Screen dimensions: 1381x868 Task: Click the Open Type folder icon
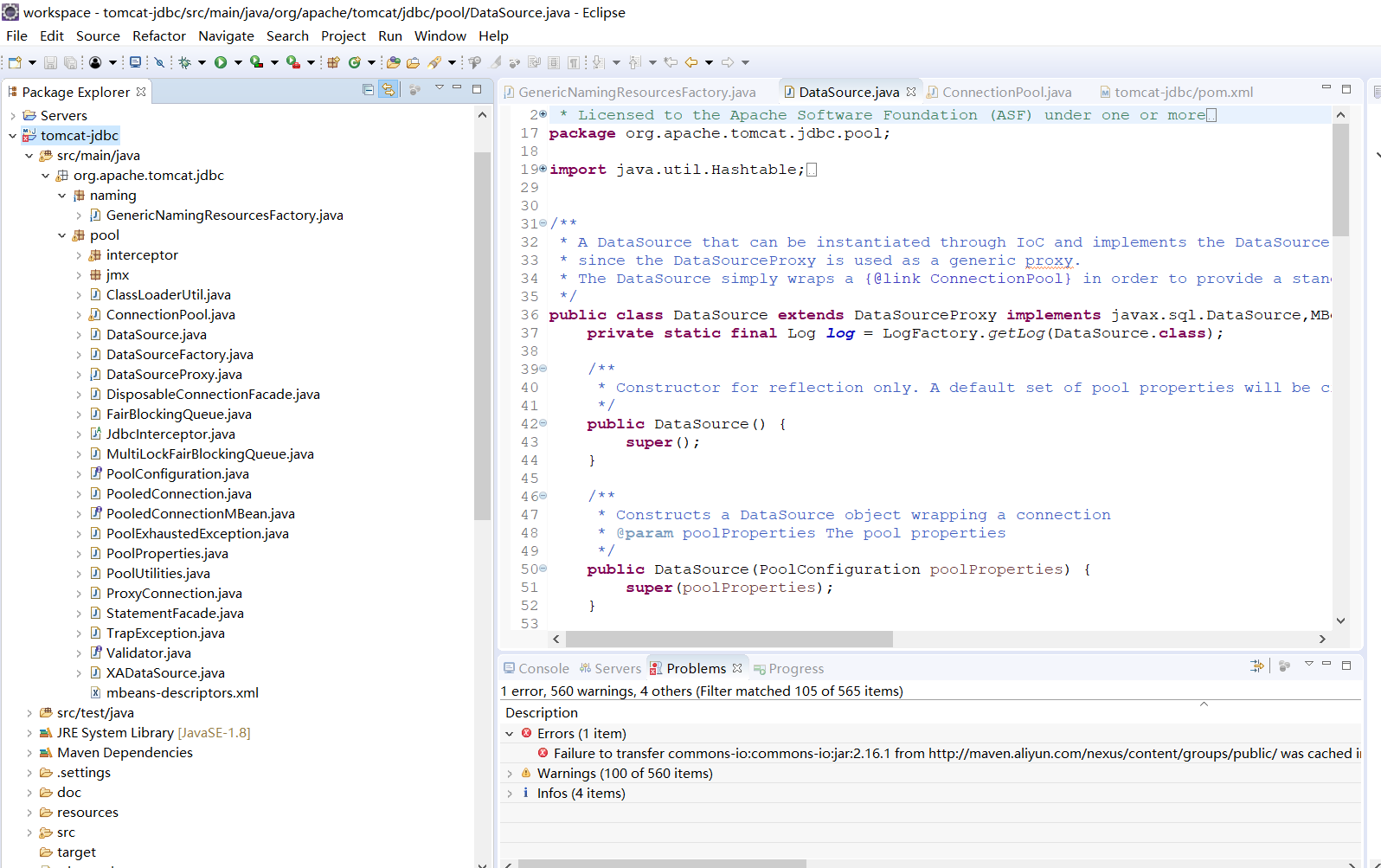coord(393,62)
